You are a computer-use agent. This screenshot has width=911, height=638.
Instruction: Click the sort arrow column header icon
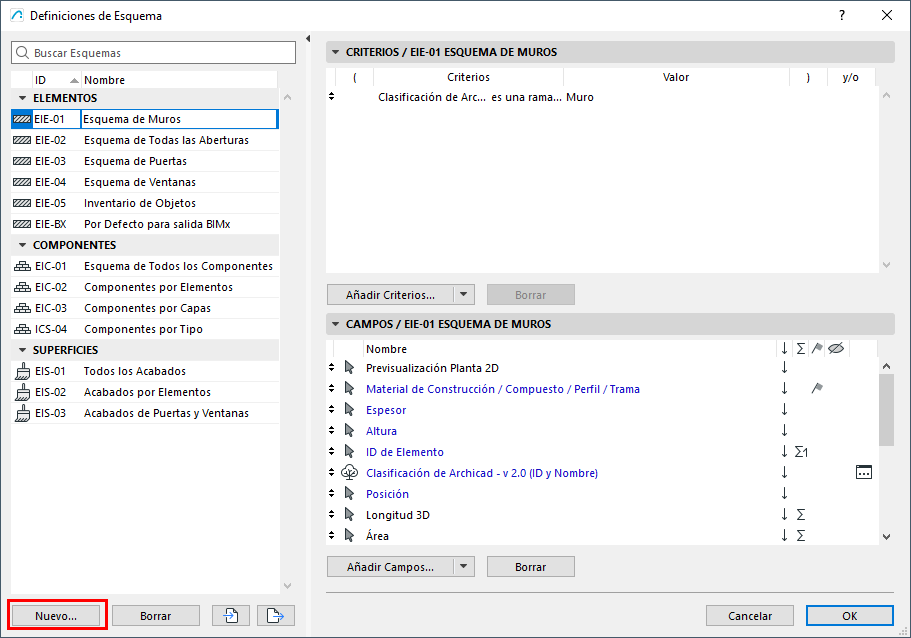[784, 349]
